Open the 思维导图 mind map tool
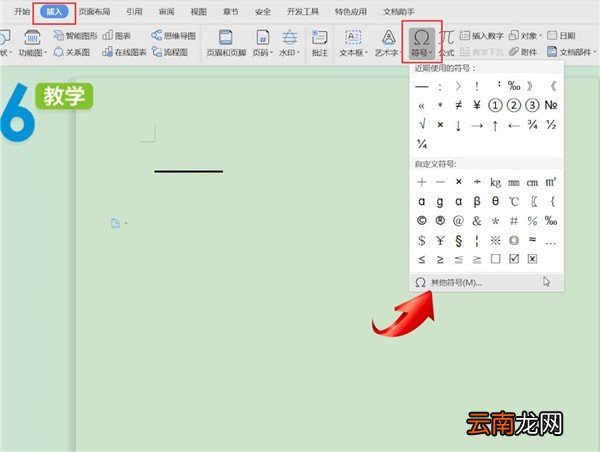This screenshot has width=600, height=452. click(173, 36)
